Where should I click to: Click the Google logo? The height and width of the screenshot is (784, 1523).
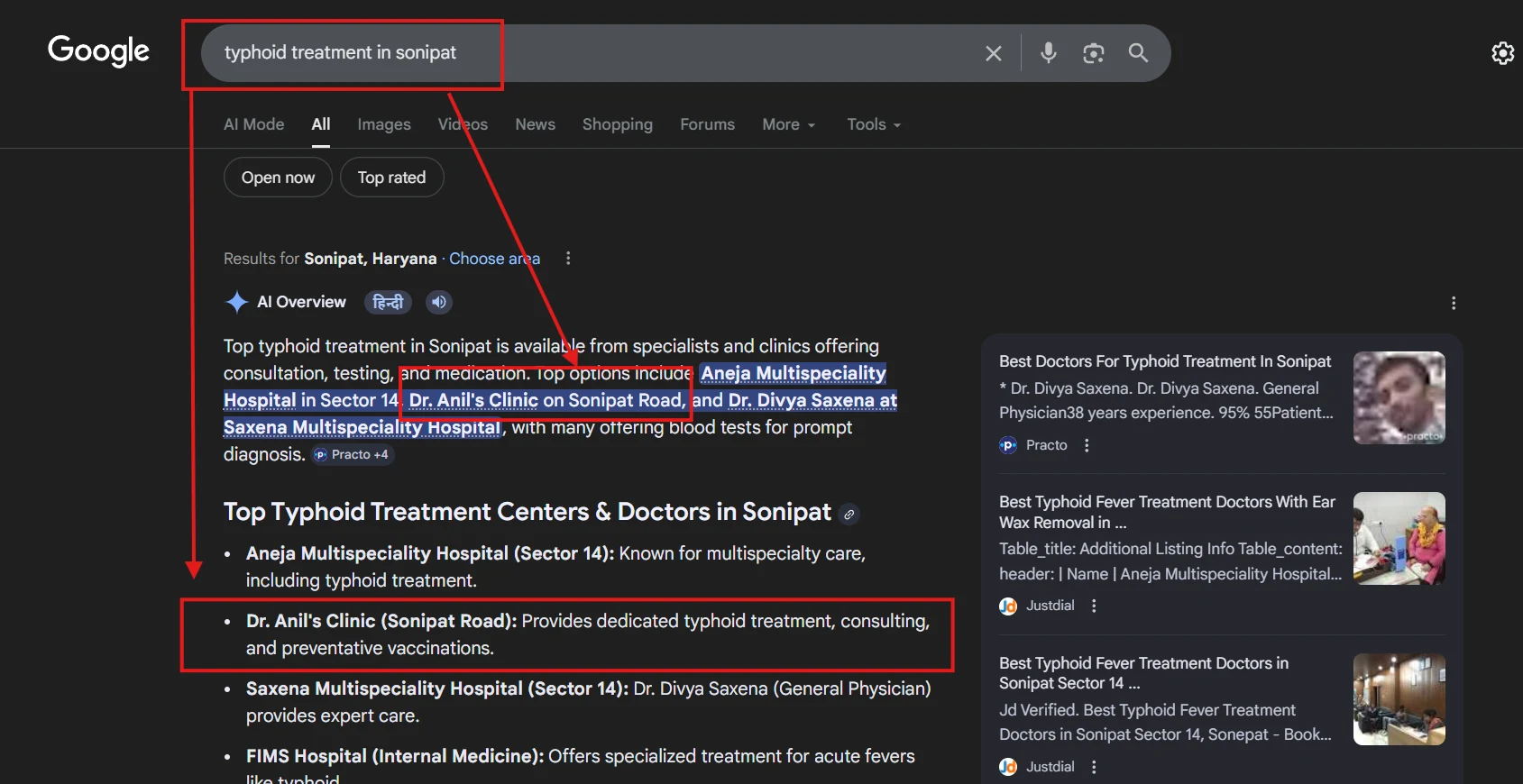coord(98,51)
